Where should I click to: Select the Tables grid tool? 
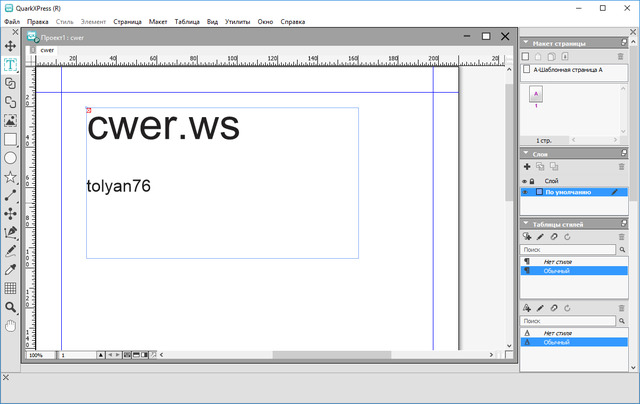10,288
